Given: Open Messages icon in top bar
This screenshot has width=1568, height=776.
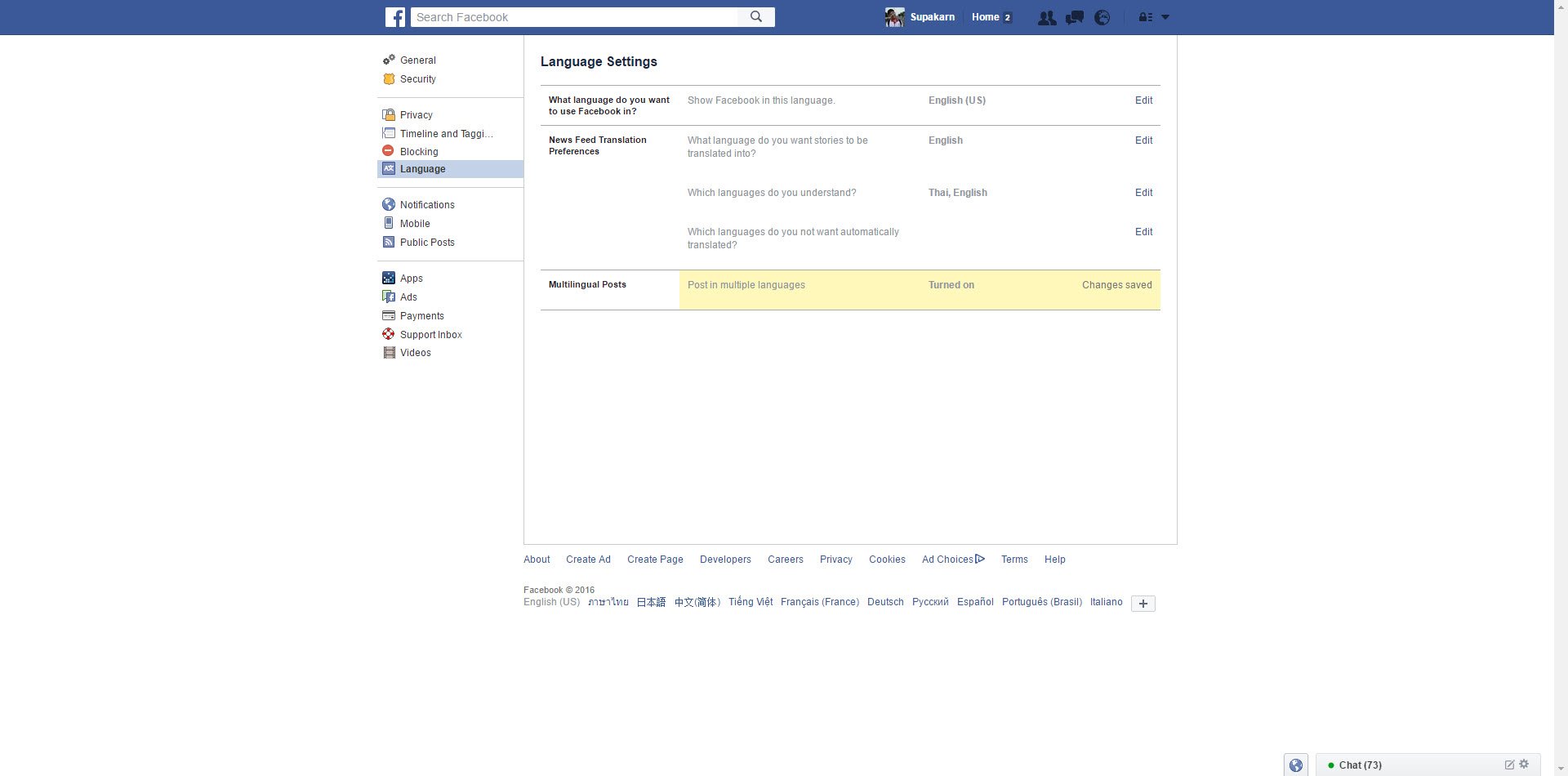Looking at the screenshot, I should (1075, 17).
